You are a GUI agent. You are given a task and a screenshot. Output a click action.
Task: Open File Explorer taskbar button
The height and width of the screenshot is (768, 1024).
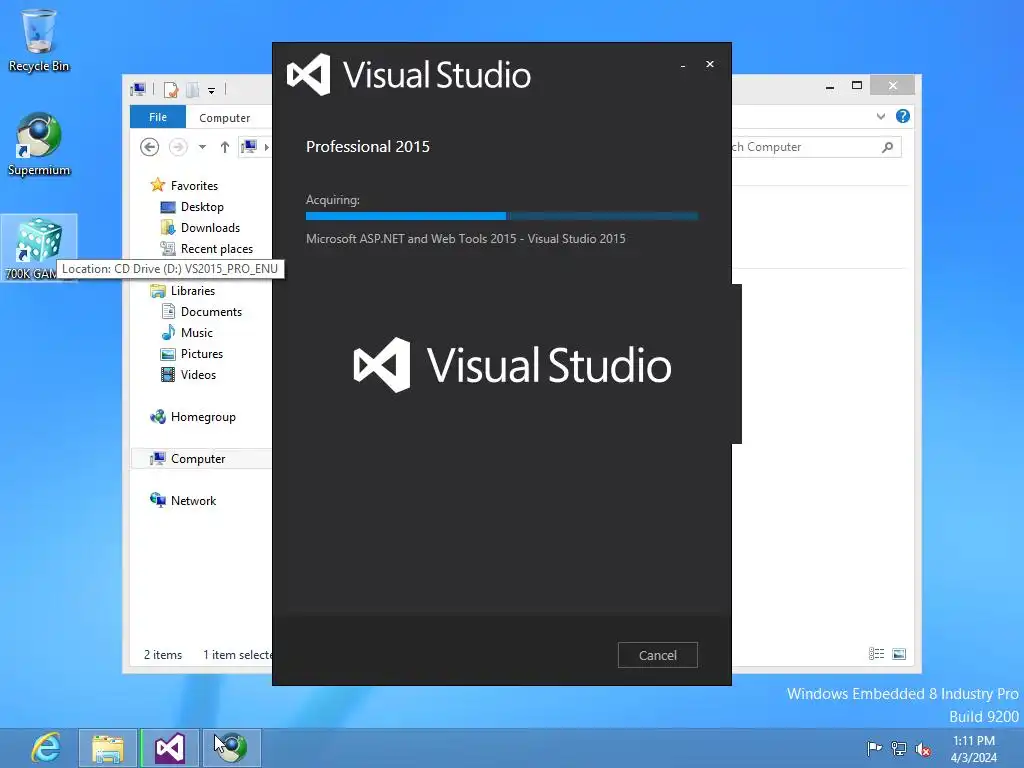pos(108,748)
